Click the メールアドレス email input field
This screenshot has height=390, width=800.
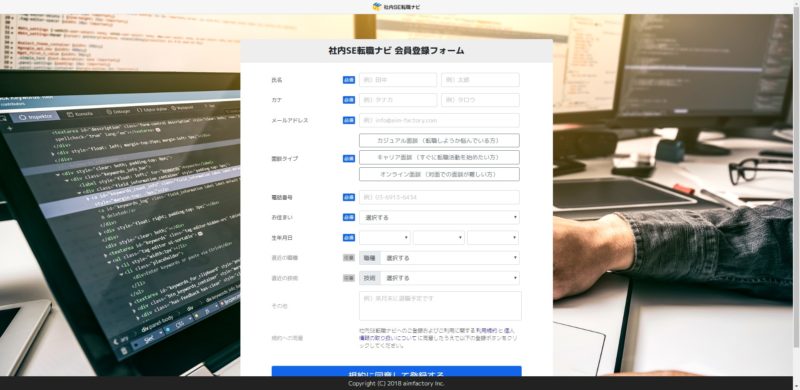pyautogui.click(x=439, y=120)
